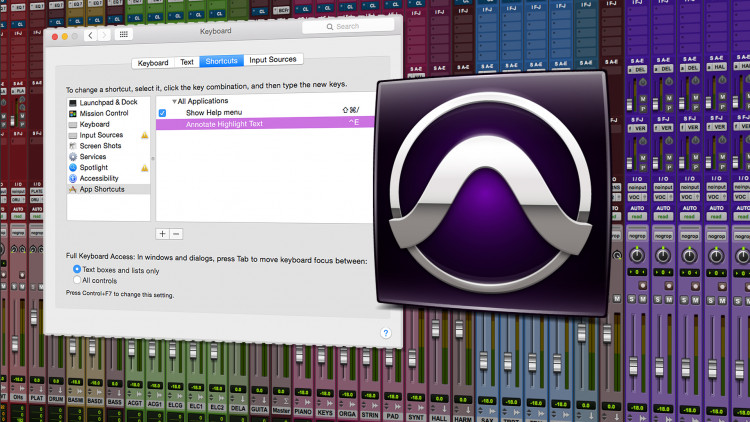Screen dimensions: 750x422
Task: Remove the shortcut with the minus button
Action: (x=176, y=234)
